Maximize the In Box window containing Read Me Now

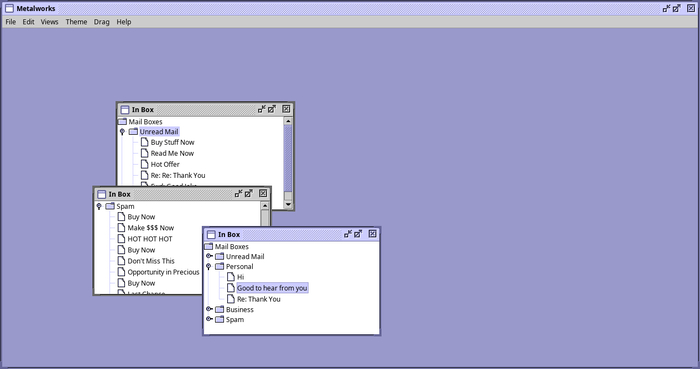(x=272, y=109)
